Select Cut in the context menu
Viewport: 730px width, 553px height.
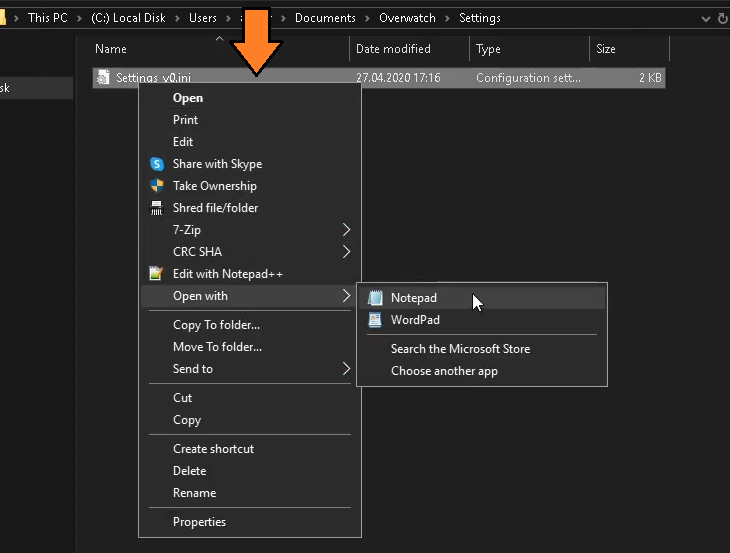pos(250,398)
